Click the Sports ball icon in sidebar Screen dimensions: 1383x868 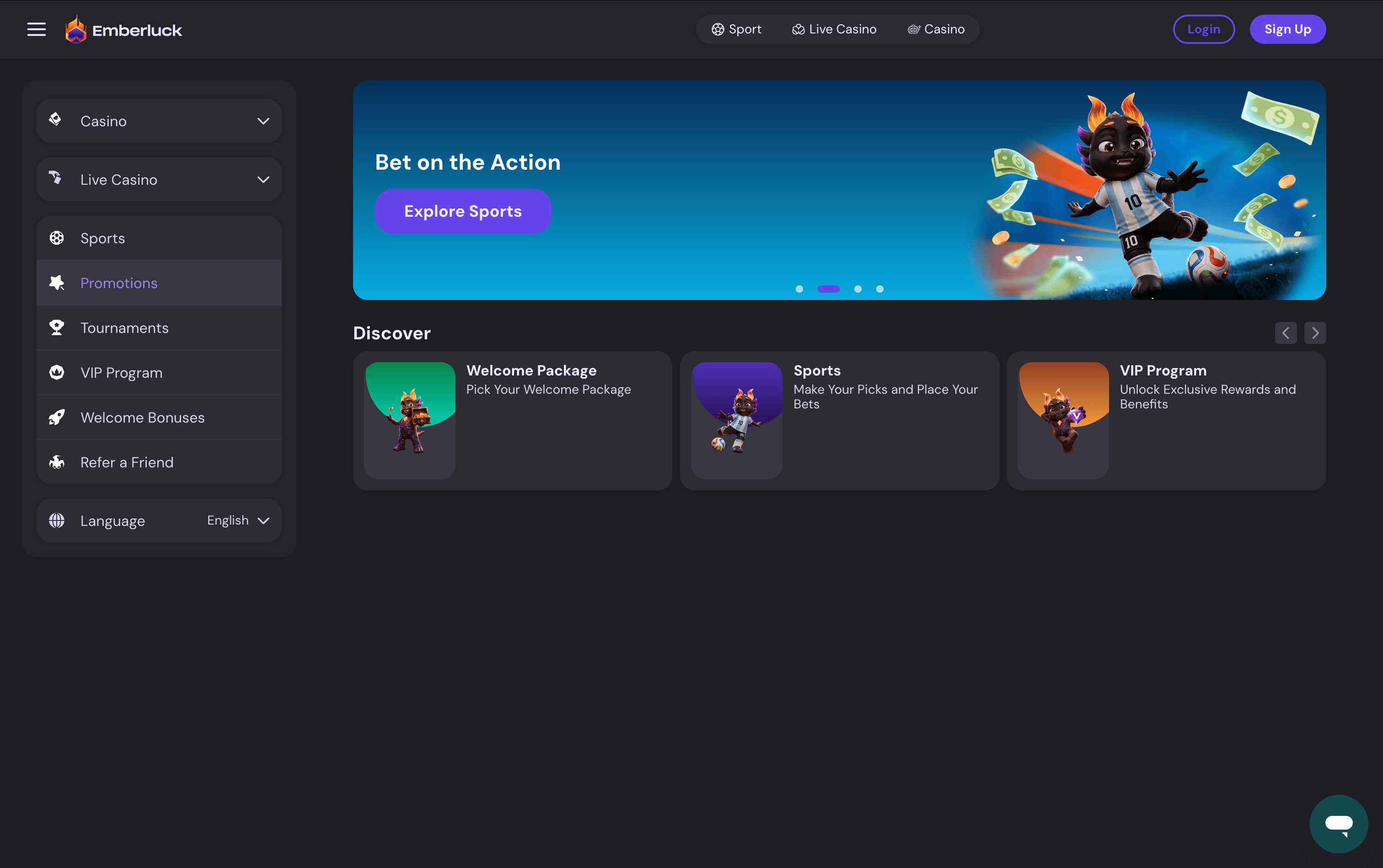coord(56,238)
